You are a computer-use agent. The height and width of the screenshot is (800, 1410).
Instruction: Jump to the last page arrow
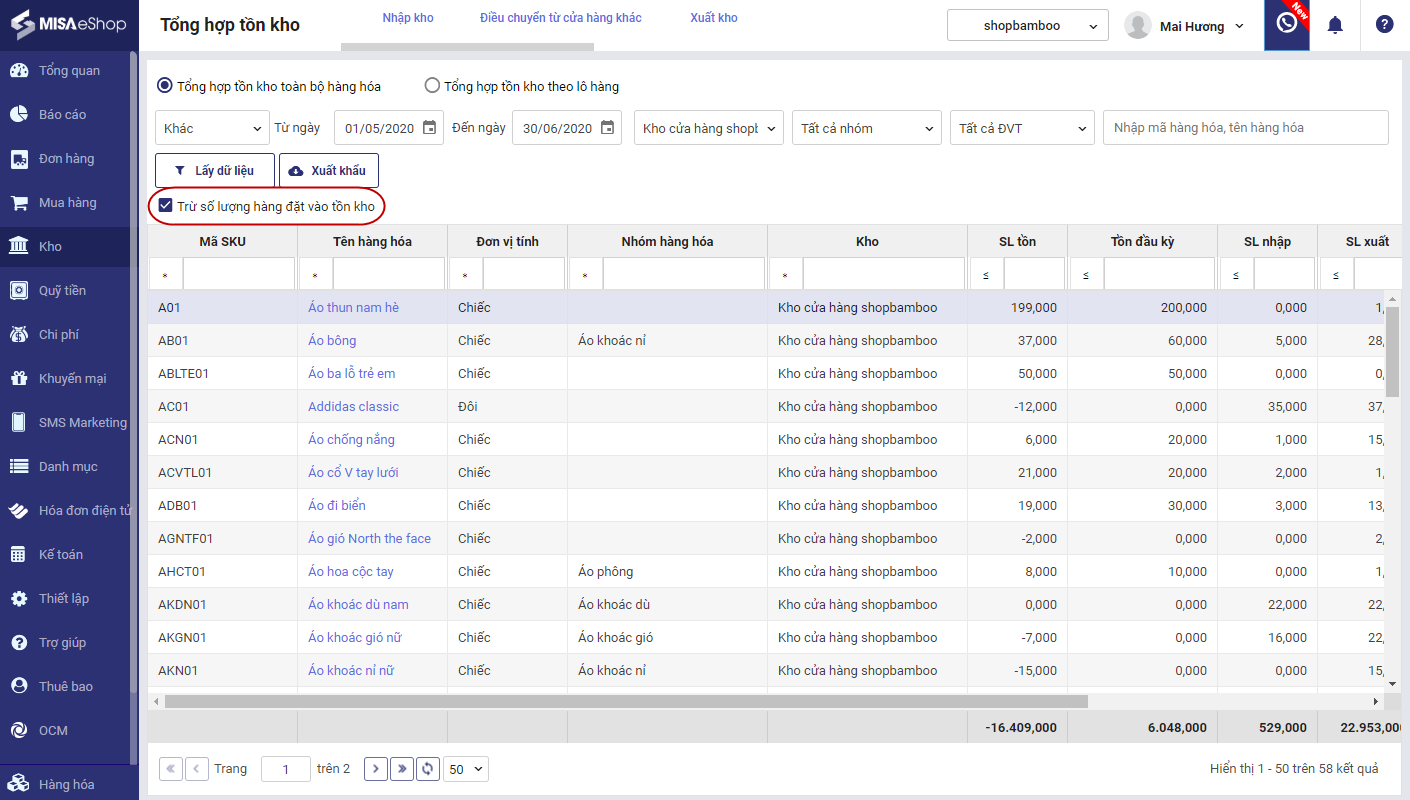point(402,768)
